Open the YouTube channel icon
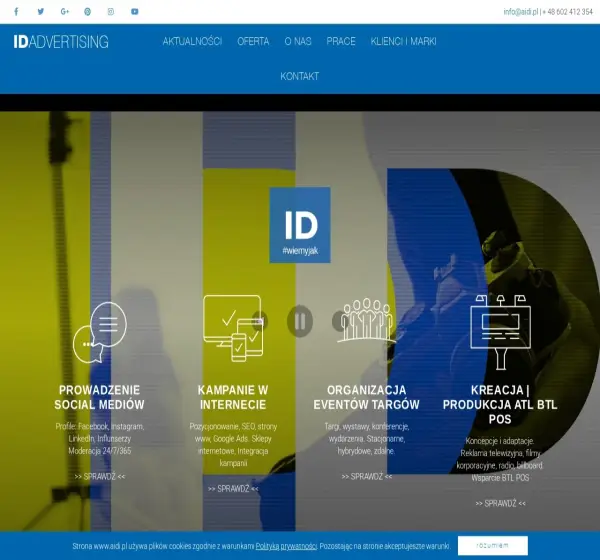This screenshot has height=560, width=600. [135, 11]
